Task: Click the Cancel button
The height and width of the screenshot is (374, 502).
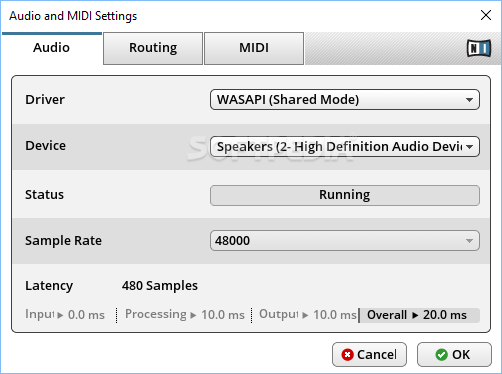Action: (x=369, y=355)
